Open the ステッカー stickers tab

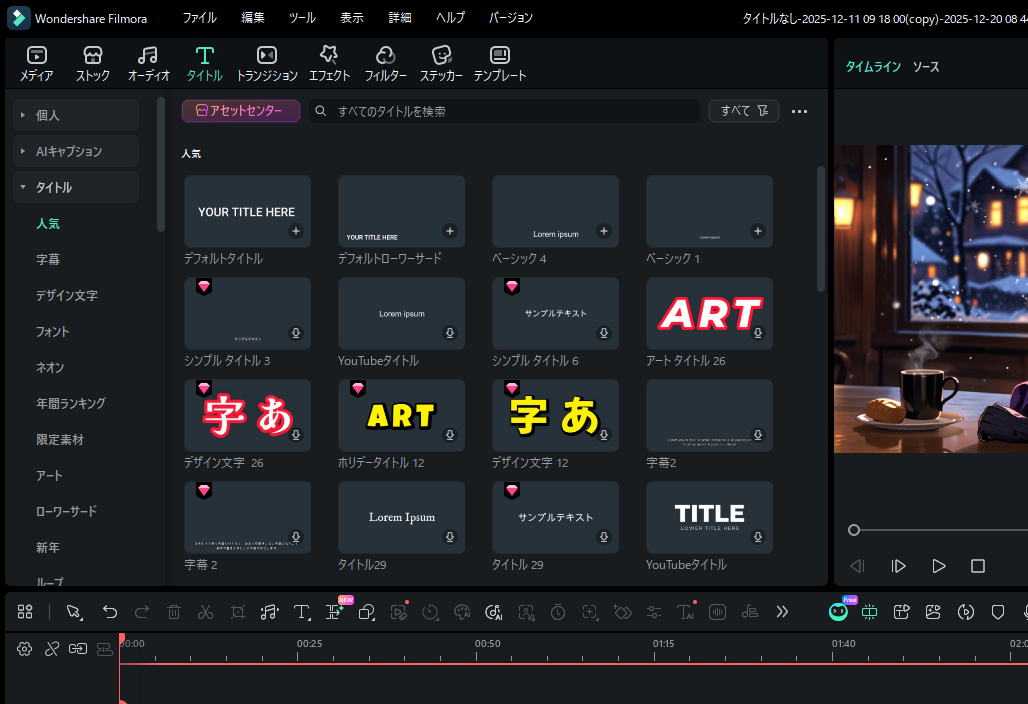tap(441, 64)
